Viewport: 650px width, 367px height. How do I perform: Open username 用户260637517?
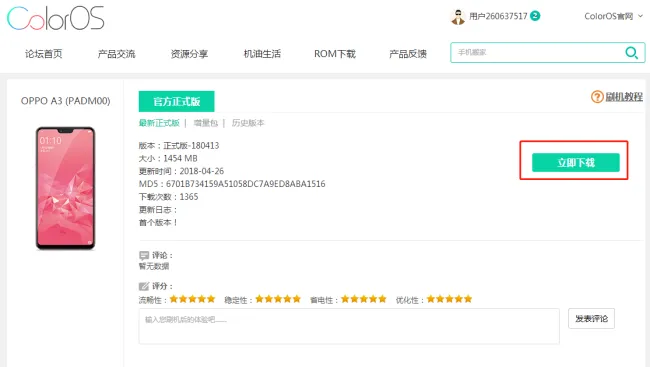pyautogui.click(x=498, y=16)
